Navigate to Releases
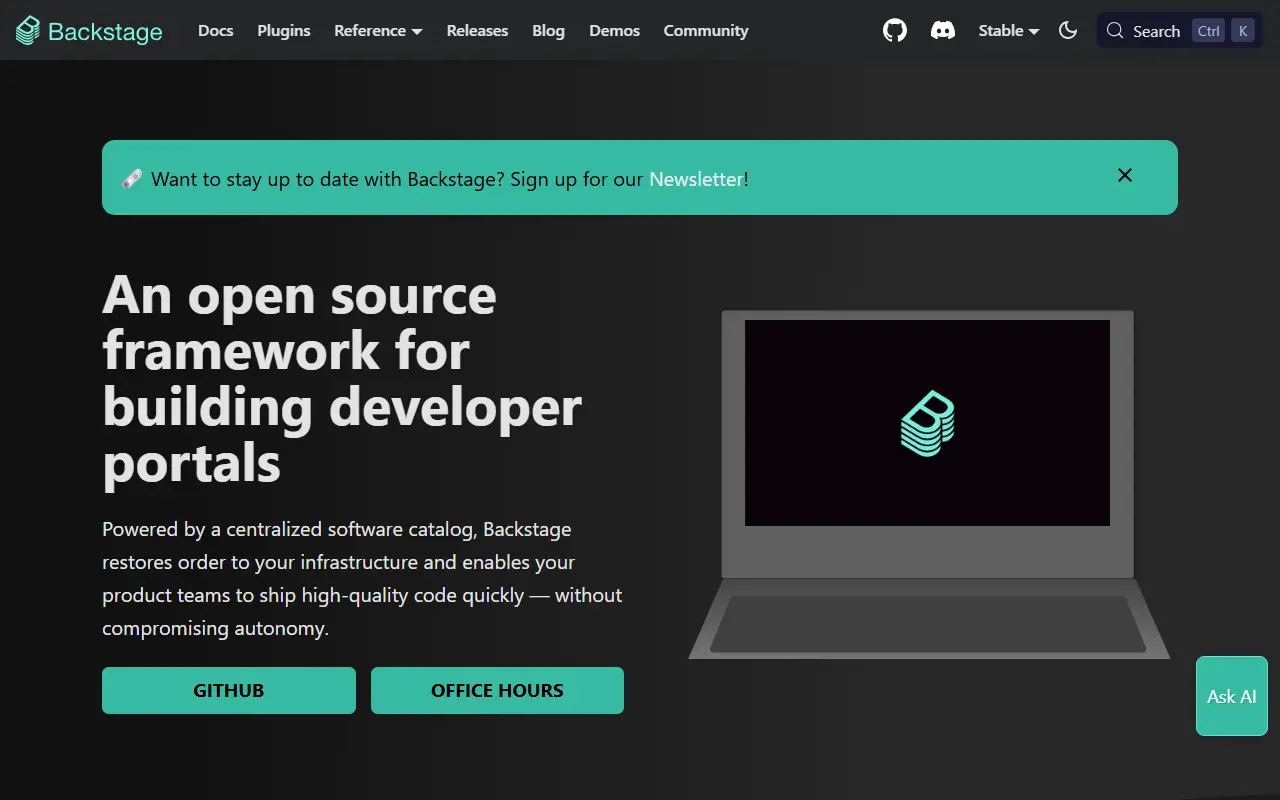Viewport: 1280px width, 800px height. point(477,31)
